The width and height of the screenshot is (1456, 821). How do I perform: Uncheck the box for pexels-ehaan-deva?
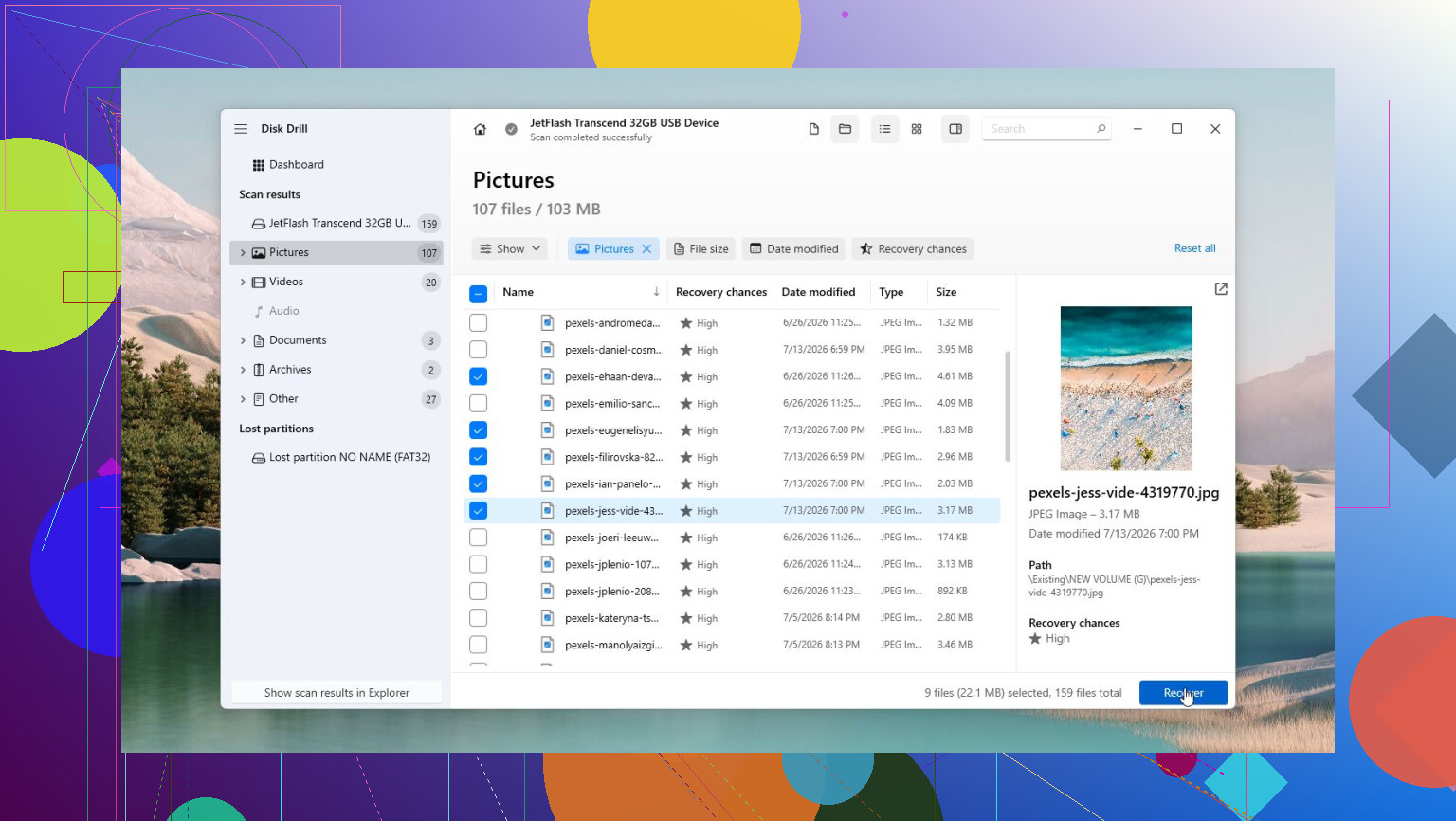click(x=479, y=376)
